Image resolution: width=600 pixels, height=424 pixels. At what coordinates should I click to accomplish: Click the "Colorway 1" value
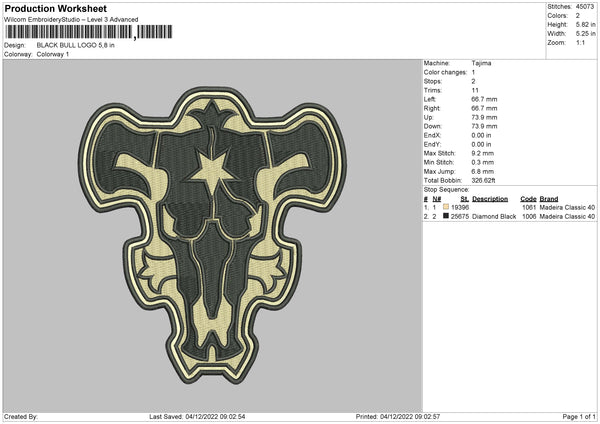click(x=53, y=54)
